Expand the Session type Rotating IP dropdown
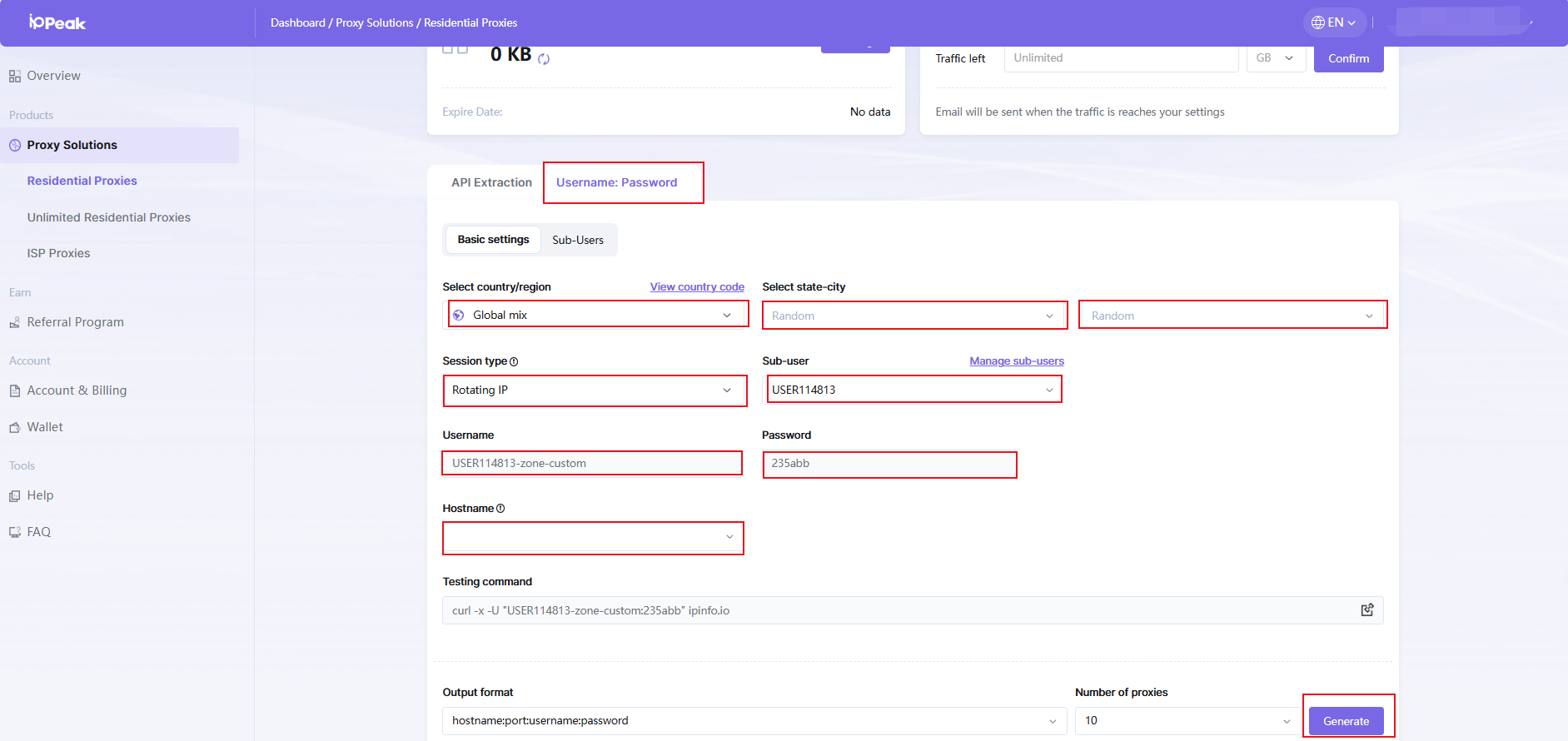Viewport: 1568px width, 741px height. 595,390
